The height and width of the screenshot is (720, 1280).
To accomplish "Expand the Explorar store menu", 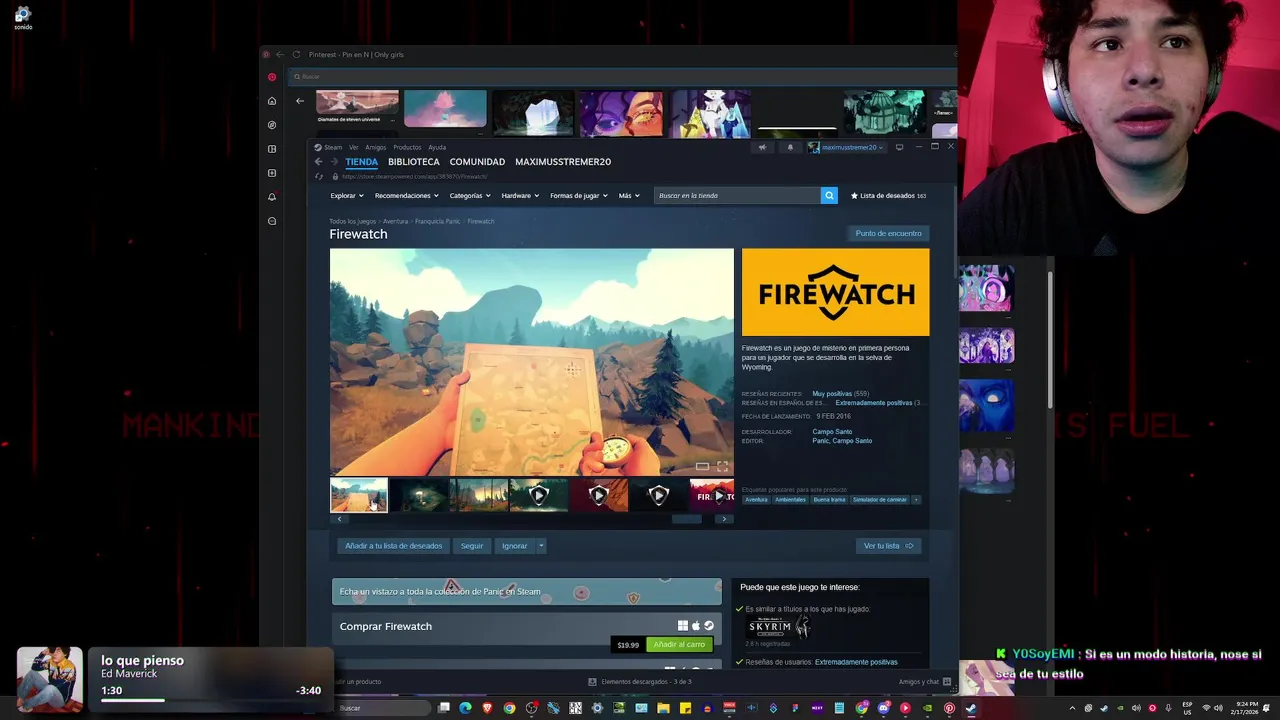I will (347, 196).
